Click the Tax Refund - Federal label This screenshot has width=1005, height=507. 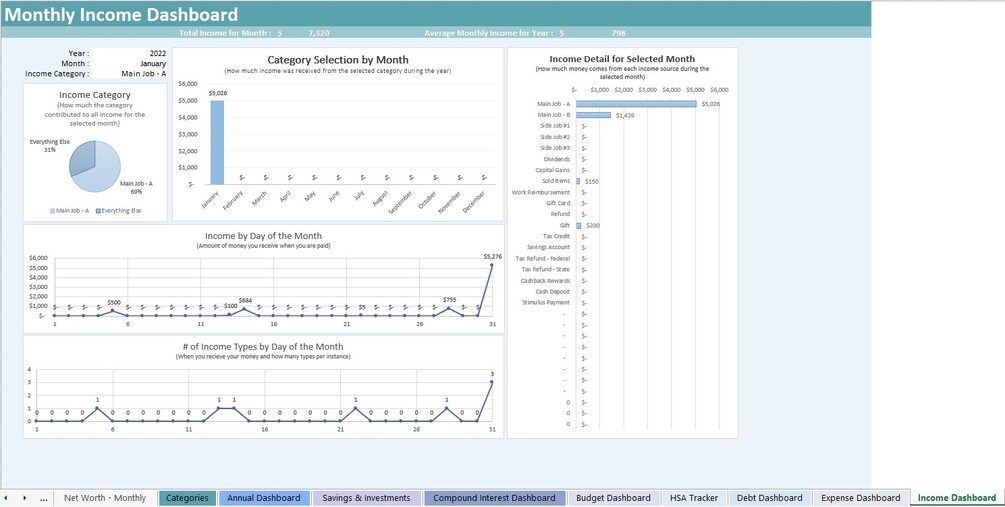(543, 258)
